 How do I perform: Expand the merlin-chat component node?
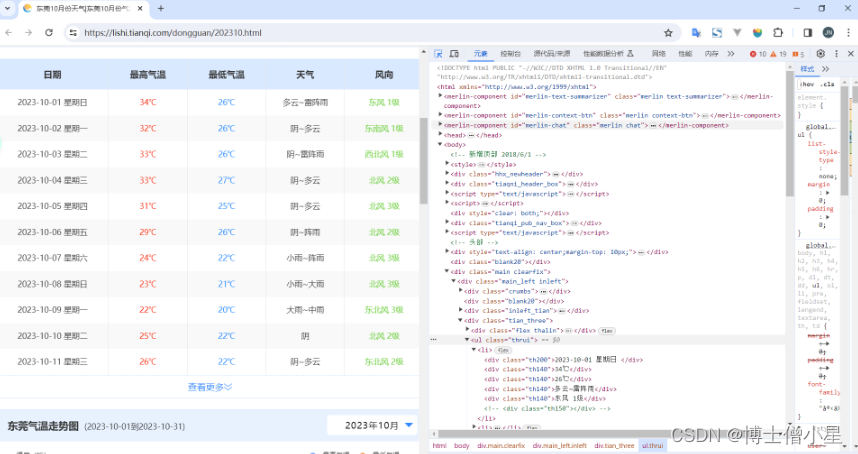pos(440,125)
